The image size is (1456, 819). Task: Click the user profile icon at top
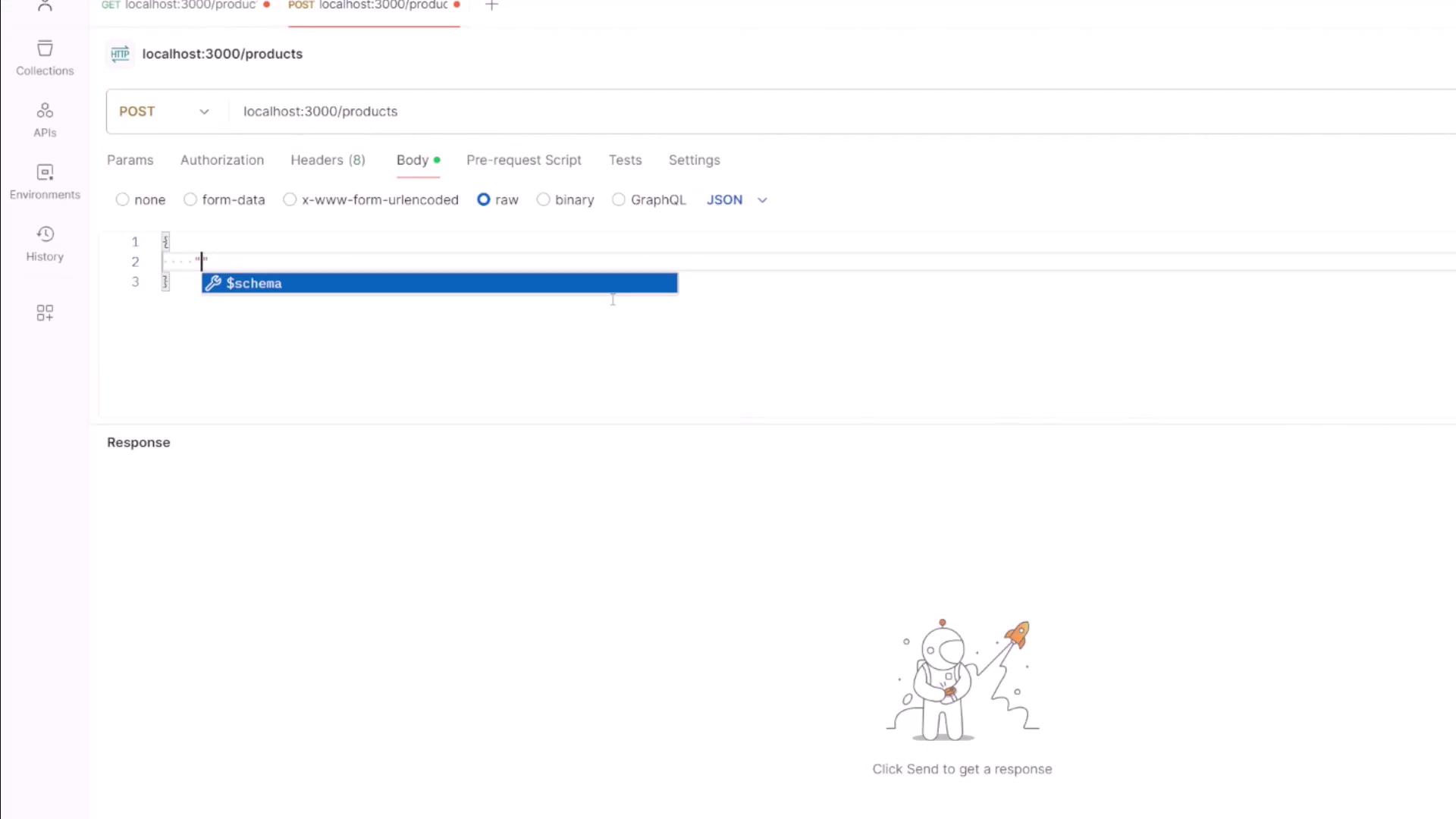[x=45, y=5]
